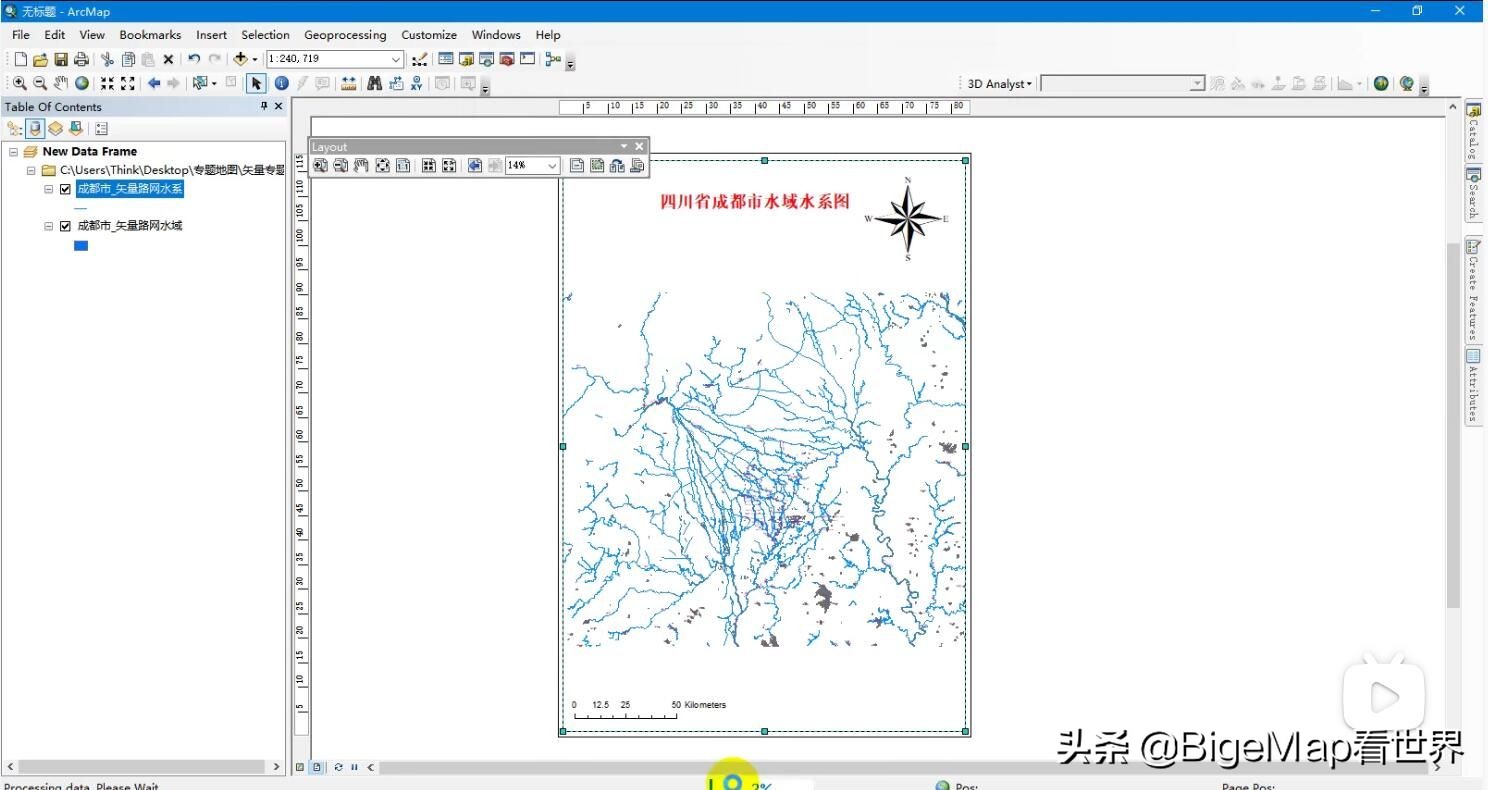The image size is (1488, 790).
Task: Click the blue symbol swatch of 水域 layer
Action: (81, 246)
